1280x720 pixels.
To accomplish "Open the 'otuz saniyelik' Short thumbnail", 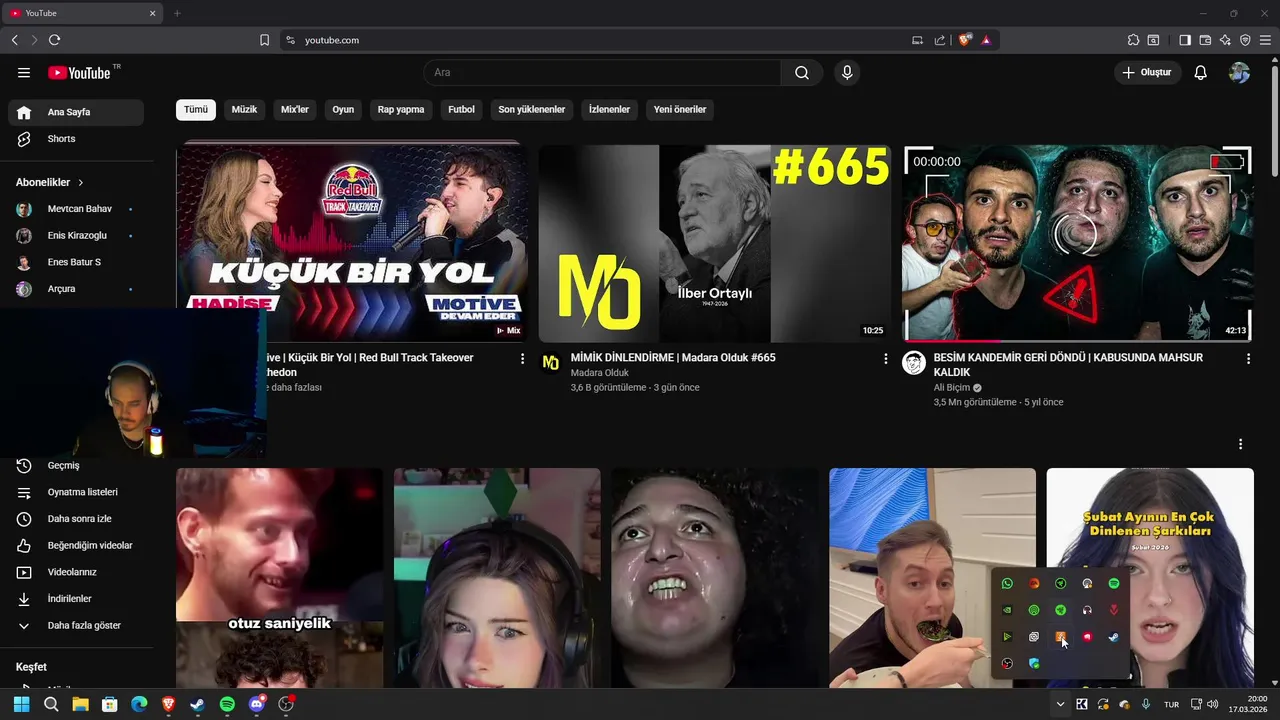I will point(279,578).
